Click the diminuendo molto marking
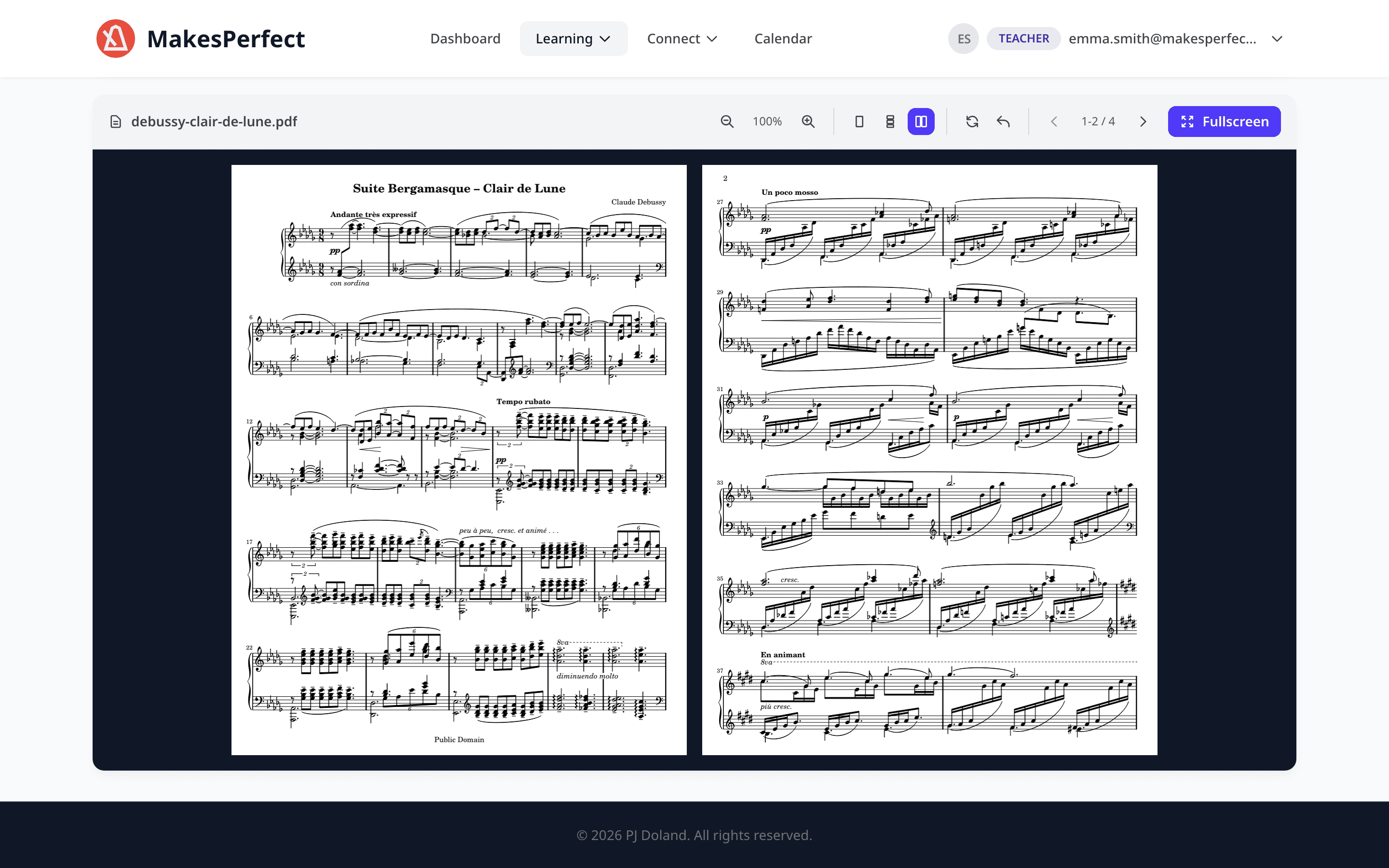This screenshot has width=1389, height=868. coord(587,676)
